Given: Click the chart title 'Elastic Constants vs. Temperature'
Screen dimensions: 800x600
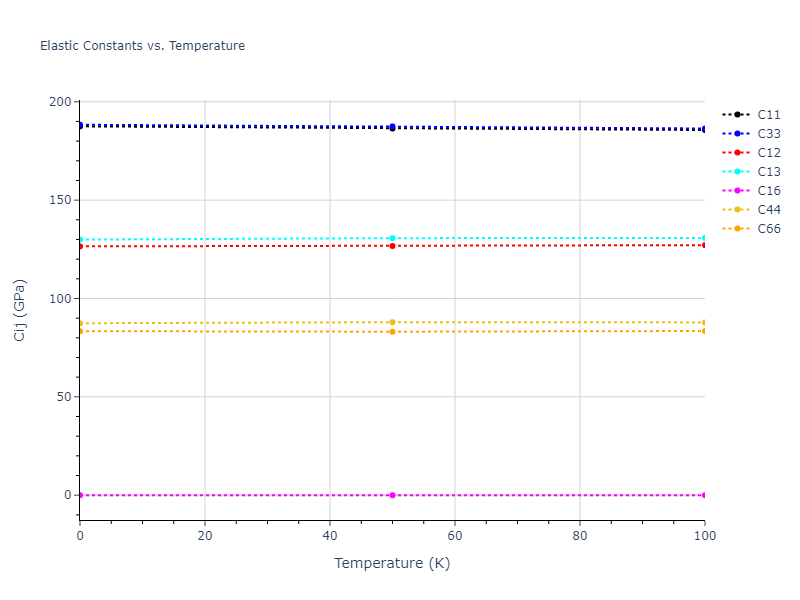Looking at the screenshot, I should [142, 46].
